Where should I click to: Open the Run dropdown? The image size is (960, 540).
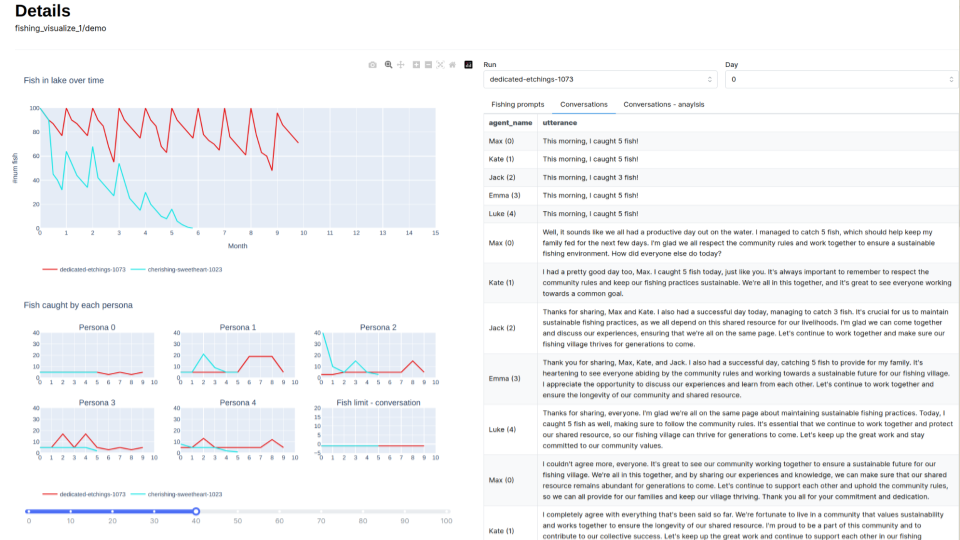pyautogui.click(x=599, y=79)
